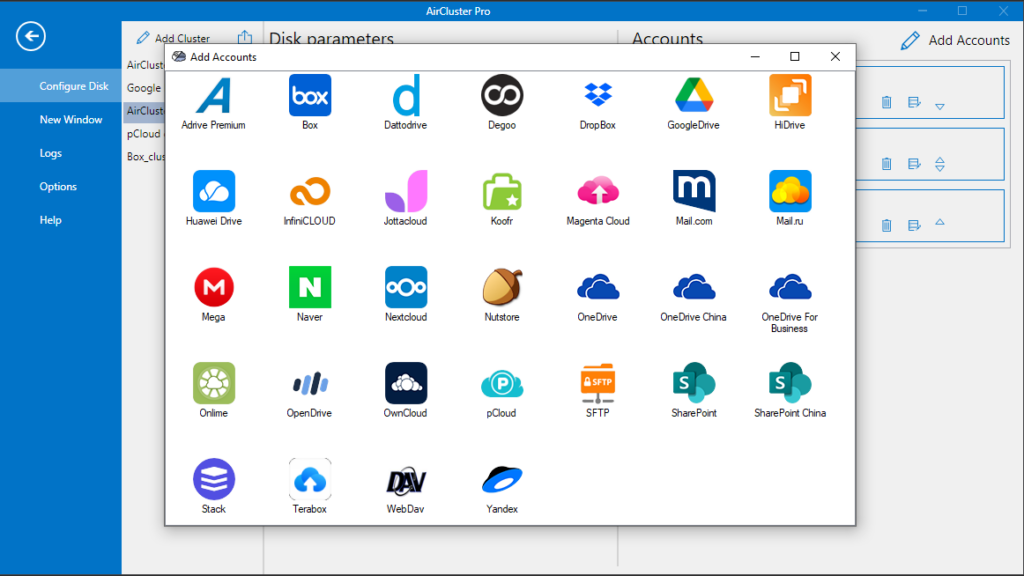Viewport: 1024px width, 576px height.
Task: Select the pCloud cluster in the list
Action: pos(144,133)
